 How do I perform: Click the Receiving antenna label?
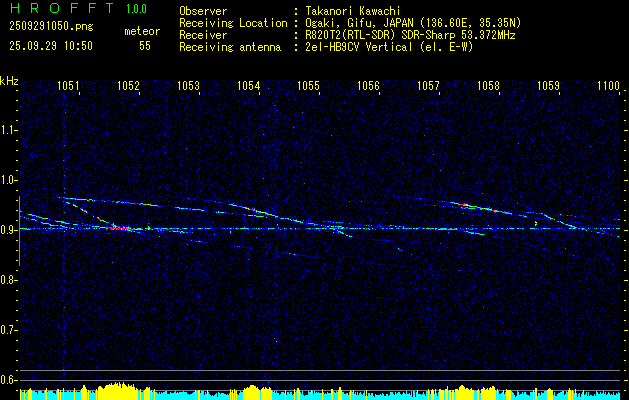point(230,47)
